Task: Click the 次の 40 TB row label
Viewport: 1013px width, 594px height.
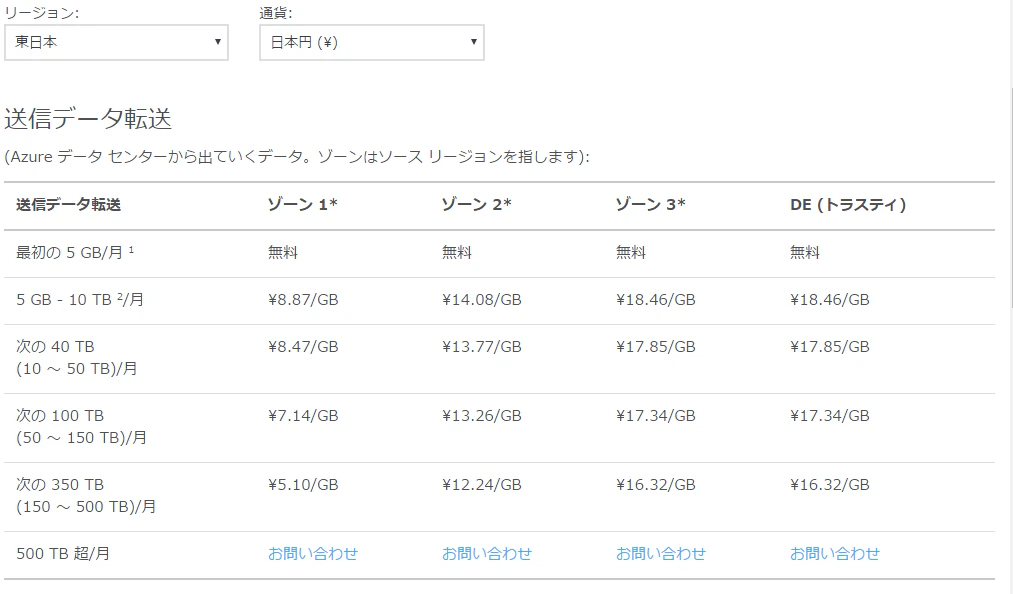Action: 77,358
